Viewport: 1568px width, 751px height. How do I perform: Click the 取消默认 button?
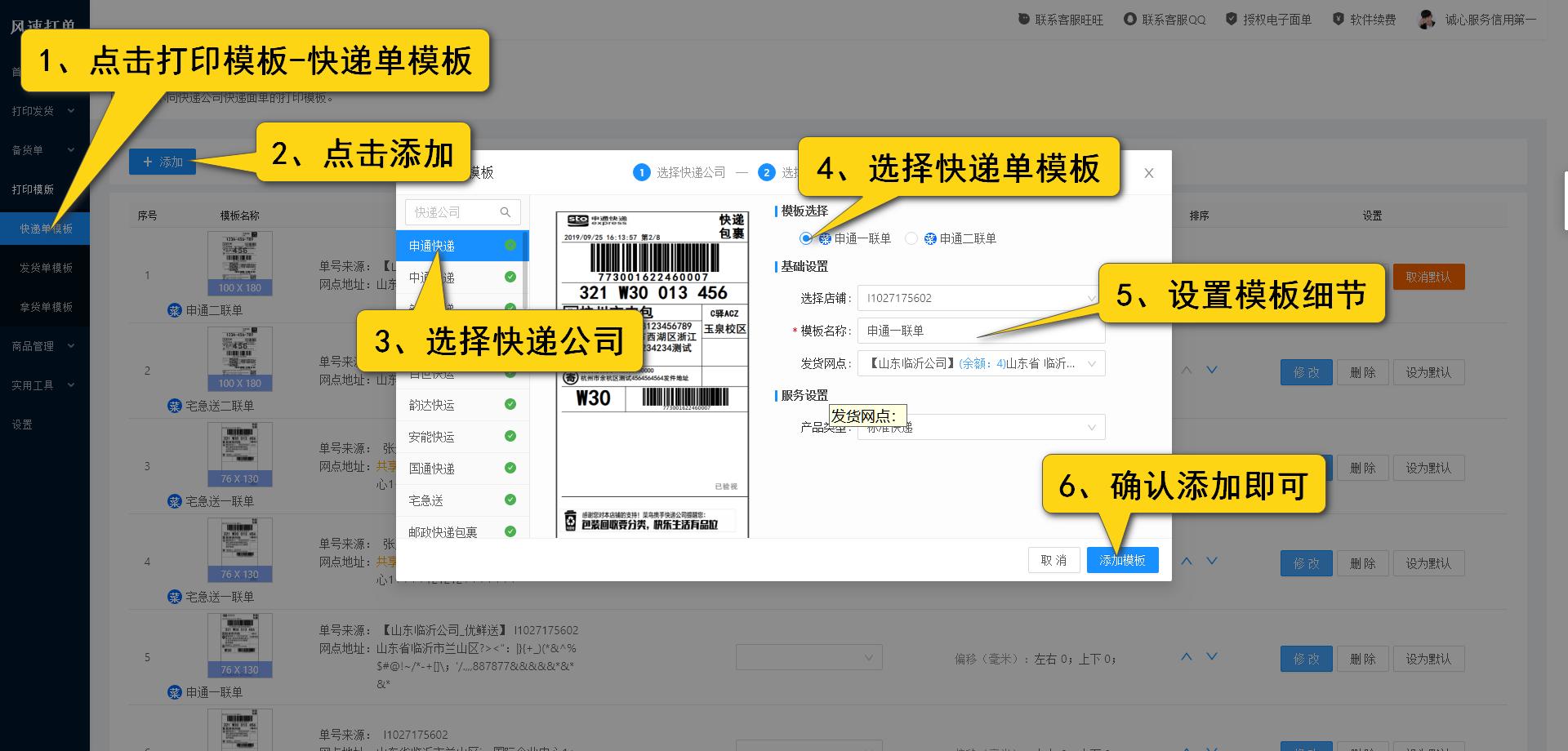pos(1428,276)
